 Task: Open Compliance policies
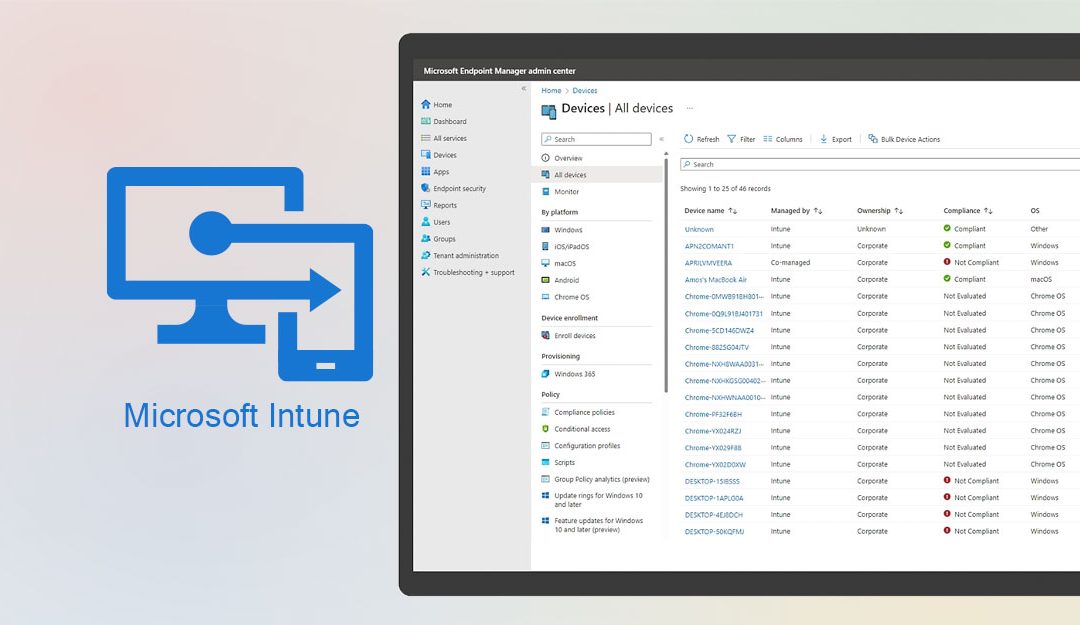point(578,412)
